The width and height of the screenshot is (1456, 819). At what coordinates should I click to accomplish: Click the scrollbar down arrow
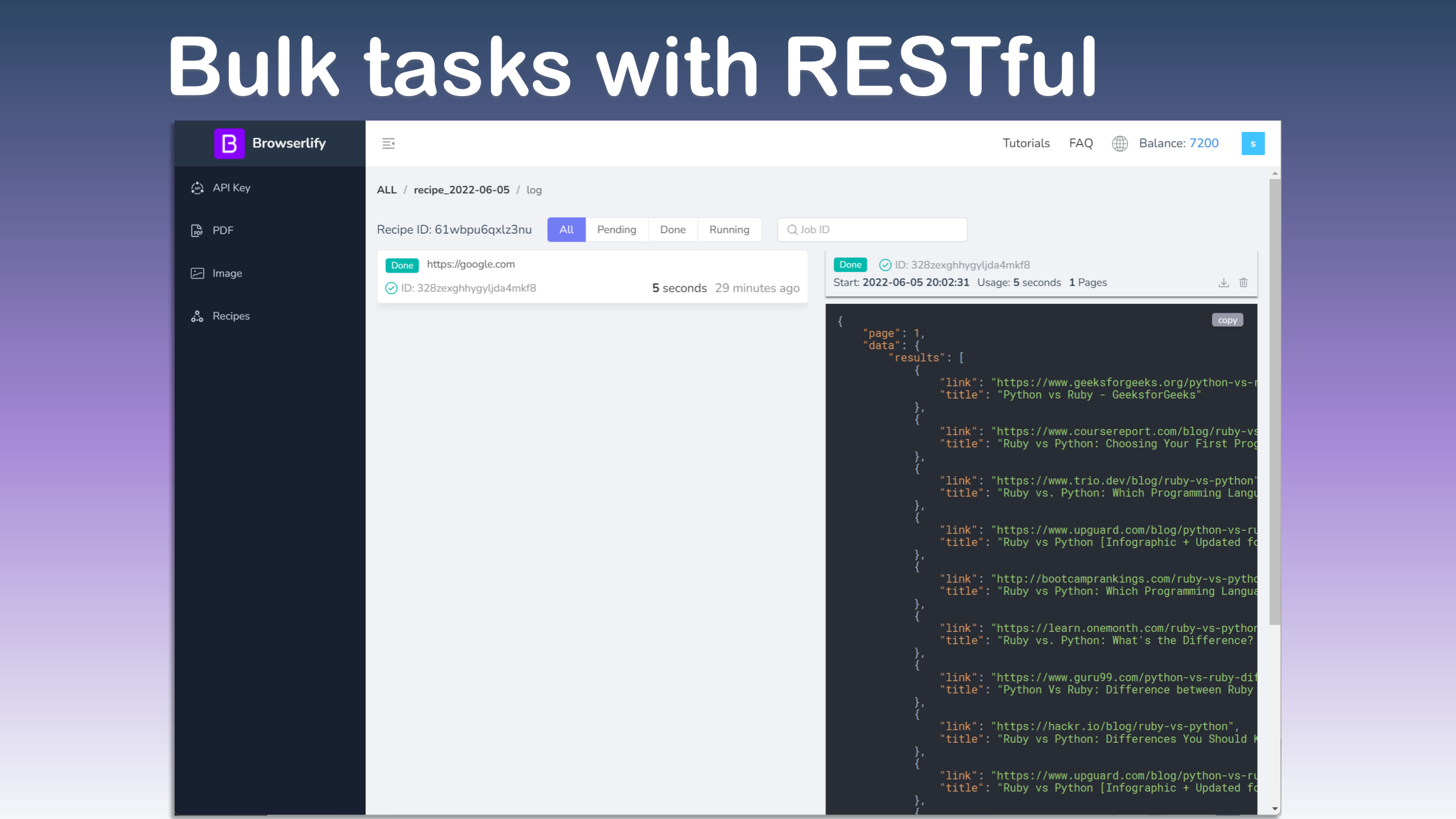(x=1275, y=809)
